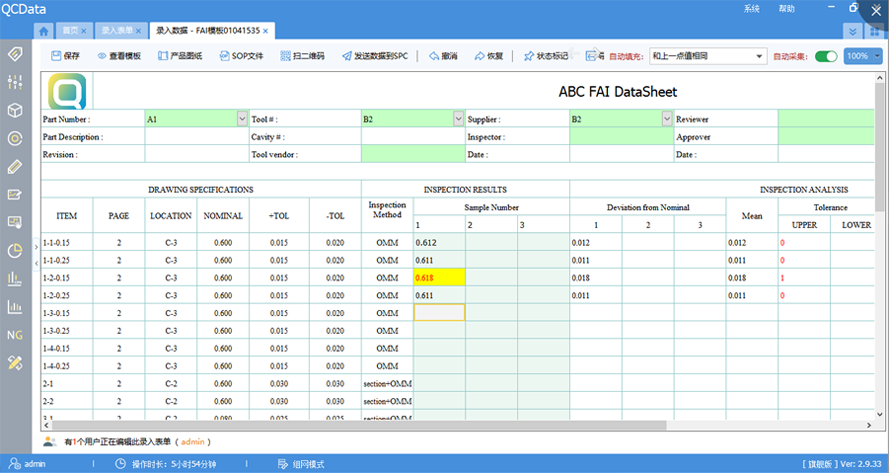
Task: Select the pencil edit icon in sidebar
Action: click(x=14, y=166)
